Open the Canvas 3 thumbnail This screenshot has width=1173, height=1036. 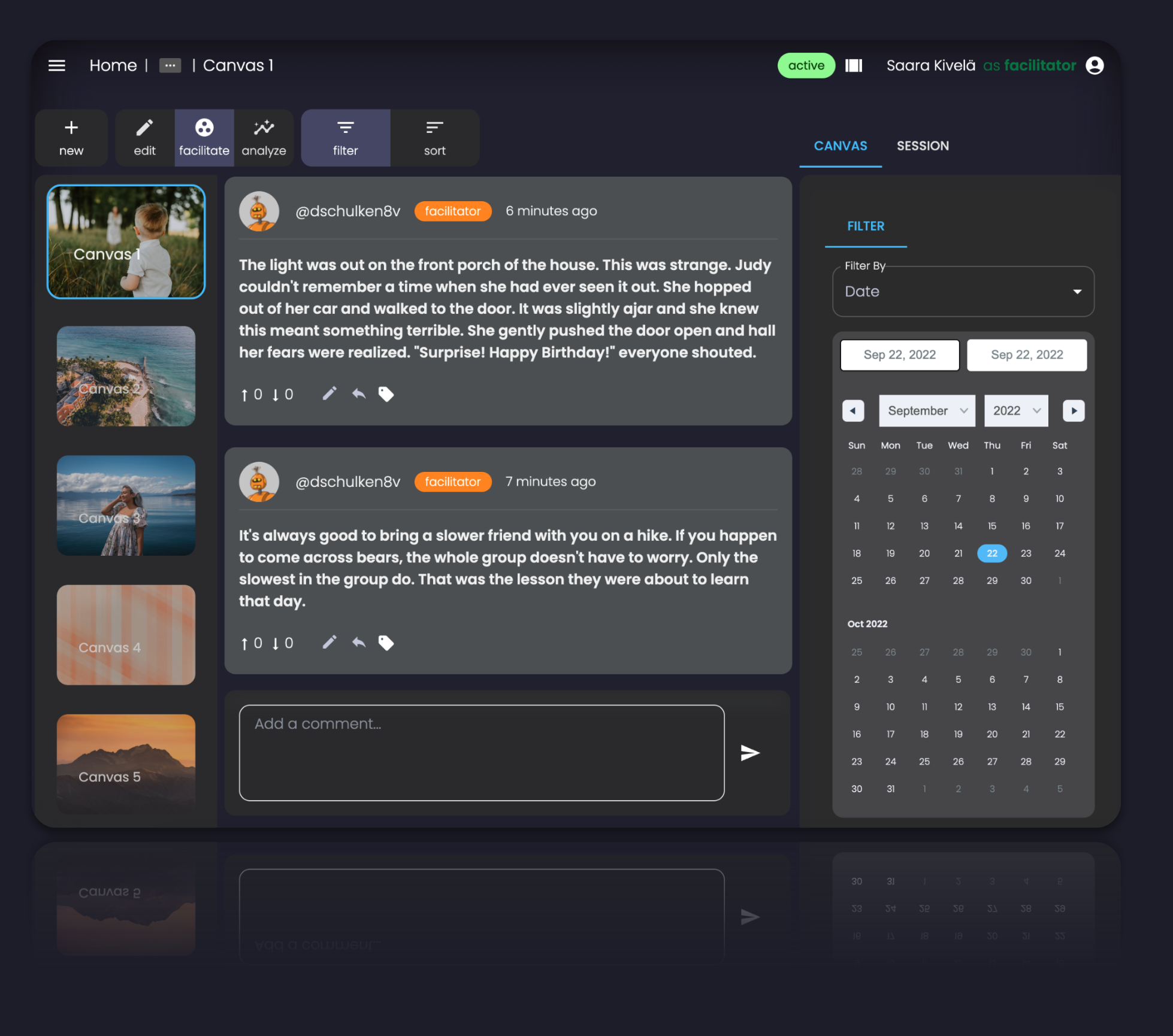pos(126,505)
